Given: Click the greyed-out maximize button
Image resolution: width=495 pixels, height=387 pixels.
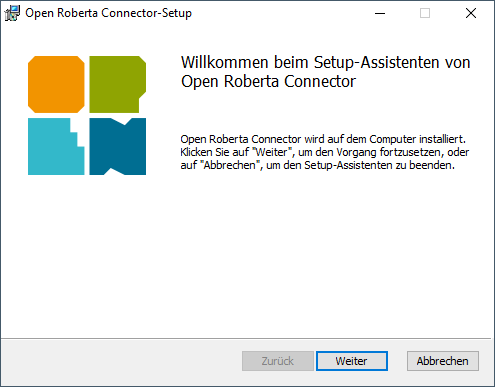Looking at the screenshot, I should point(425,13).
